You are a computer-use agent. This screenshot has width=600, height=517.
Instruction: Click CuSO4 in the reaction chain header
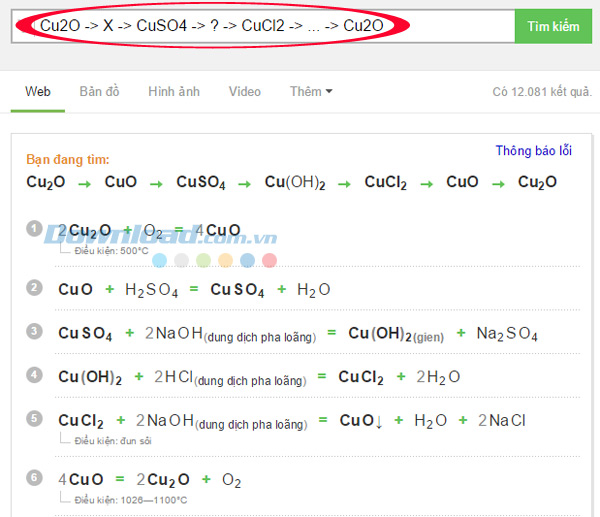click(x=201, y=182)
